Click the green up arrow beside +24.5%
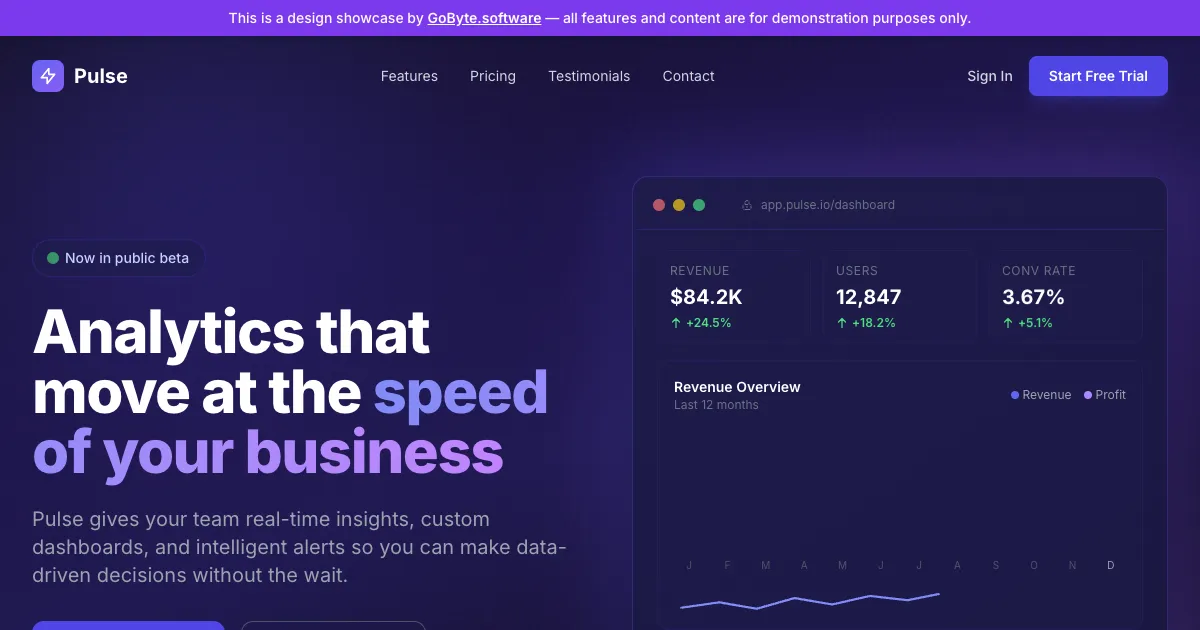This screenshot has height=630, width=1200. pos(675,322)
